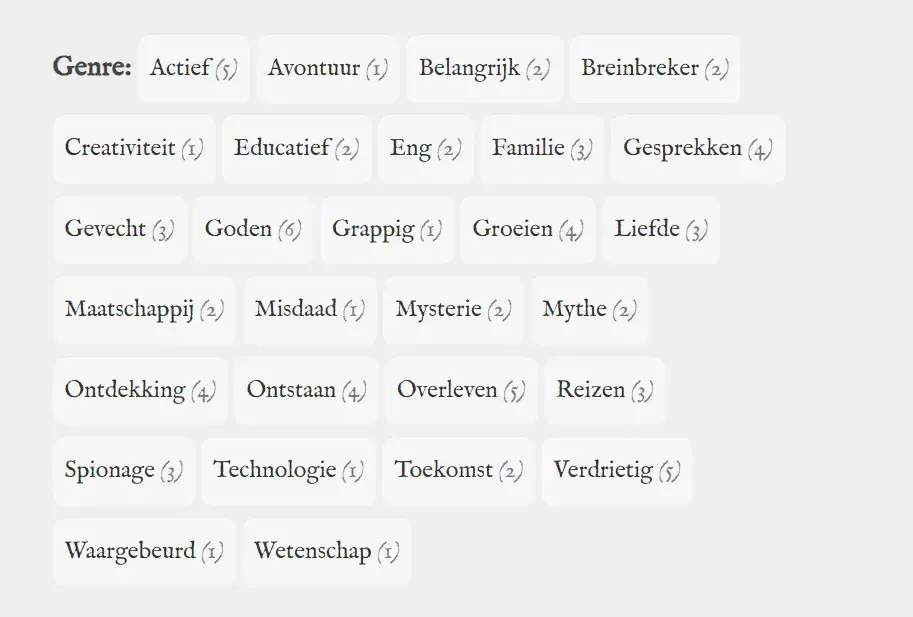Select the Spionage genre filter
The height and width of the screenshot is (617, 913).
pos(123,470)
